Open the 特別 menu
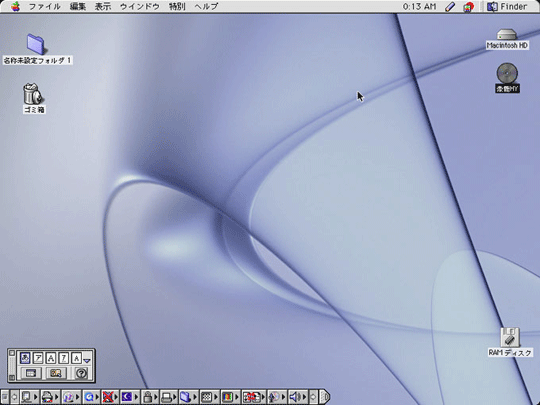 [x=177, y=6]
